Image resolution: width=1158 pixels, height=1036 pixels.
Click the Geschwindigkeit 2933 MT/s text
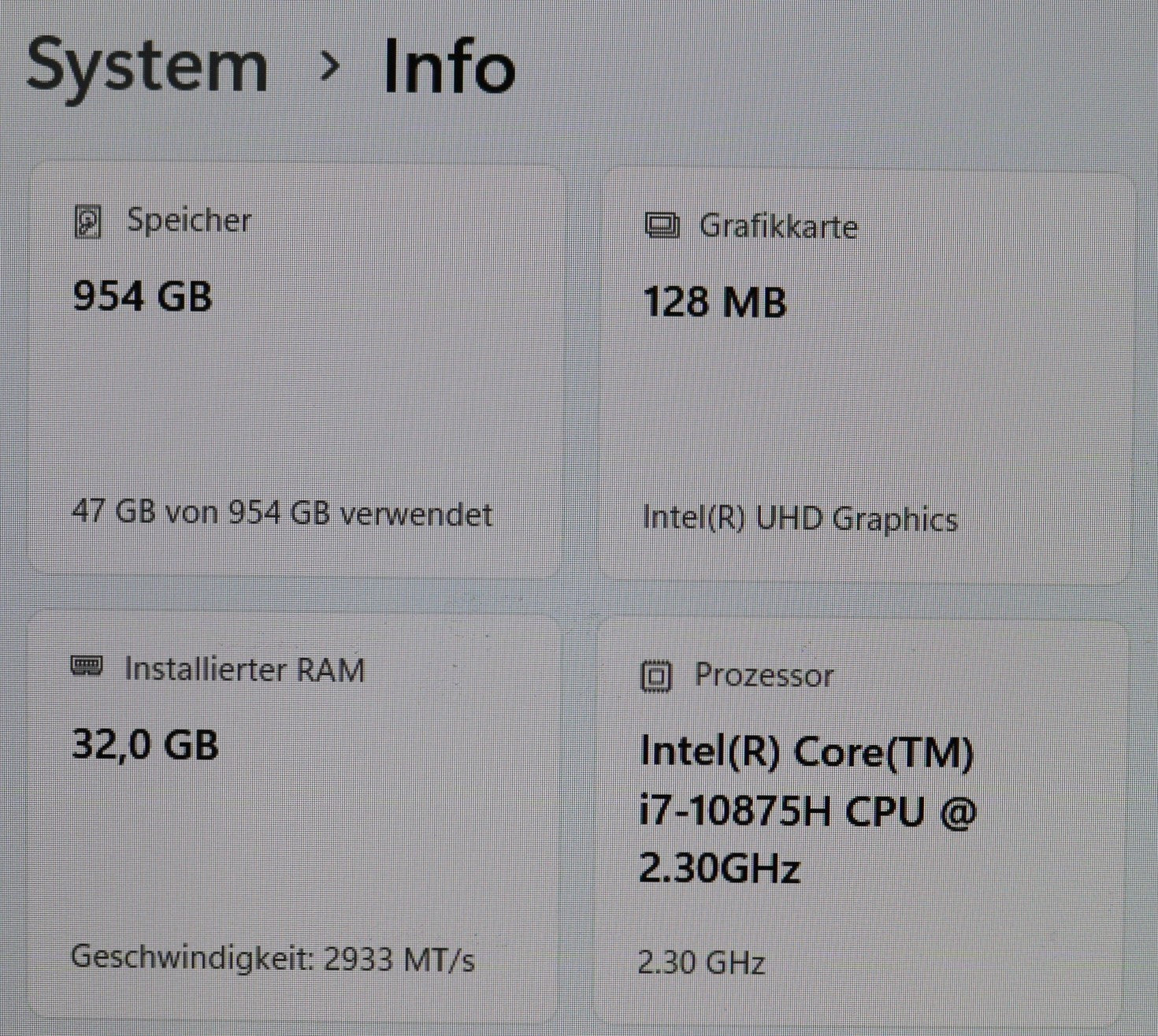coord(273,959)
